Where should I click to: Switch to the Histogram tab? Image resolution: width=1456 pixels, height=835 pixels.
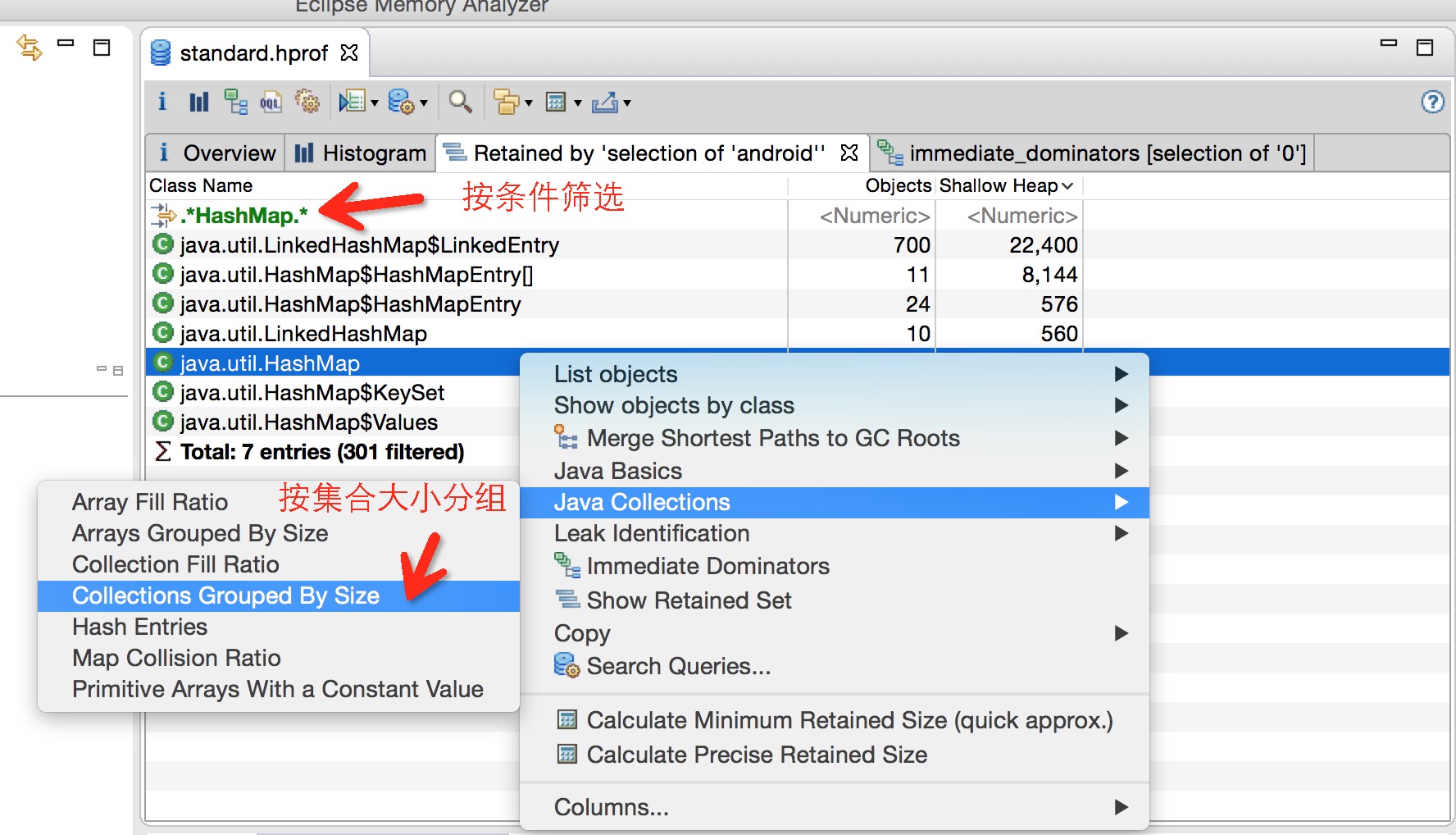[360, 153]
